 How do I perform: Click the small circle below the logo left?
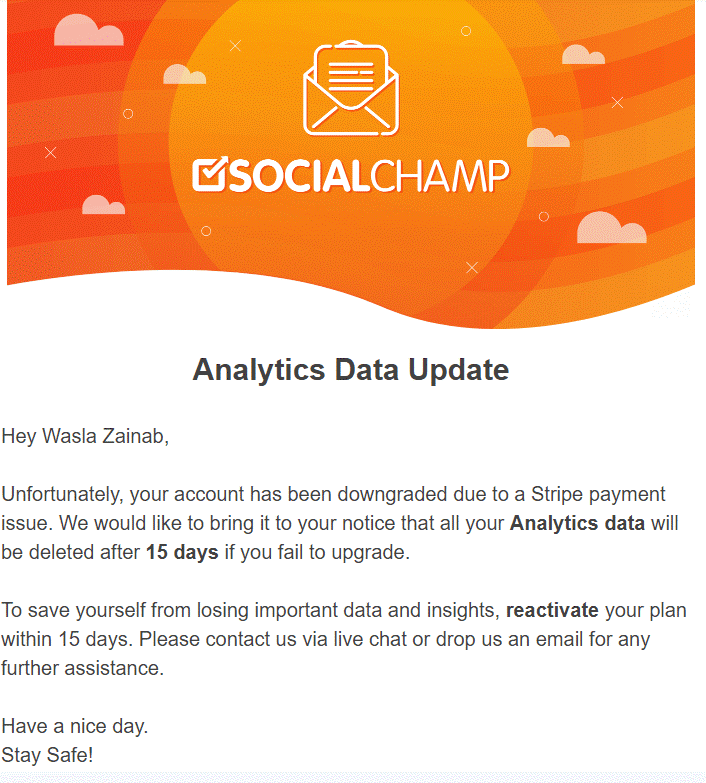coord(206,231)
